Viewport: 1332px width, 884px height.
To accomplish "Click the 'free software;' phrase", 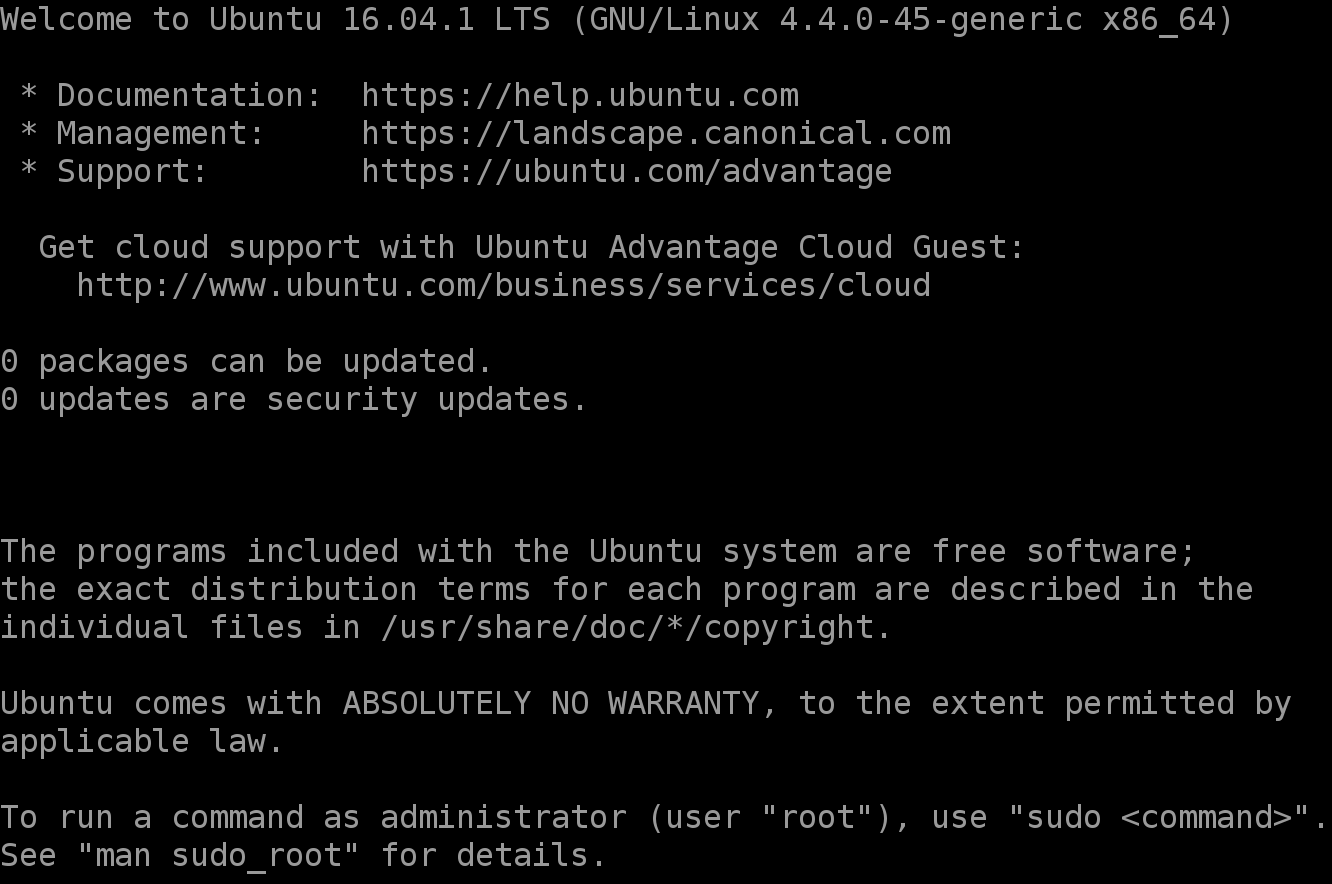I will point(1064,552).
